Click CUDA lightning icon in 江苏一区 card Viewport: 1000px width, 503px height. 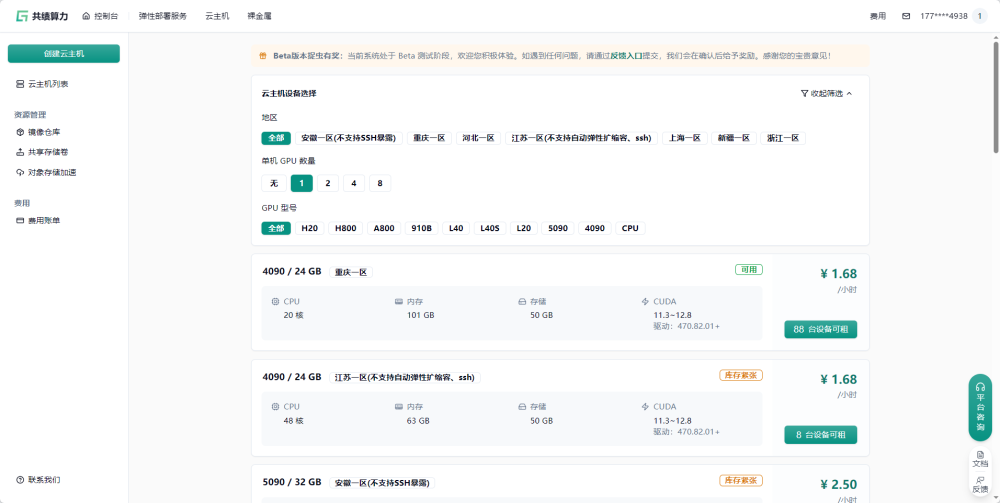(x=645, y=407)
